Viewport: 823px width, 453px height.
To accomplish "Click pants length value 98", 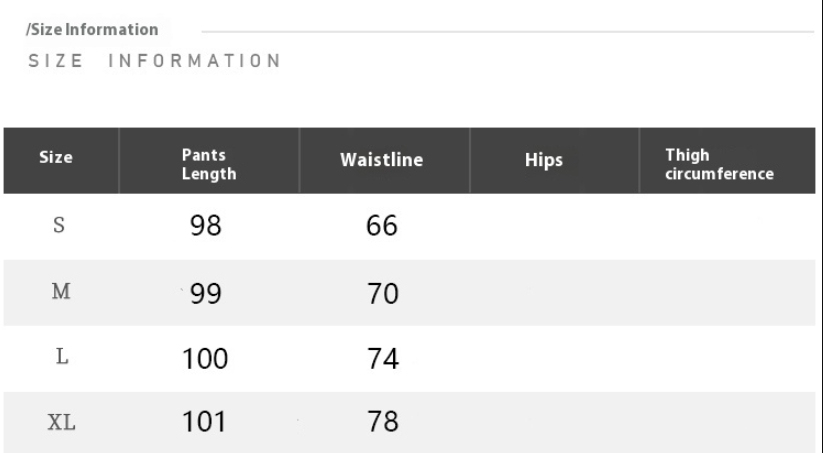I will (x=206, y=226).
